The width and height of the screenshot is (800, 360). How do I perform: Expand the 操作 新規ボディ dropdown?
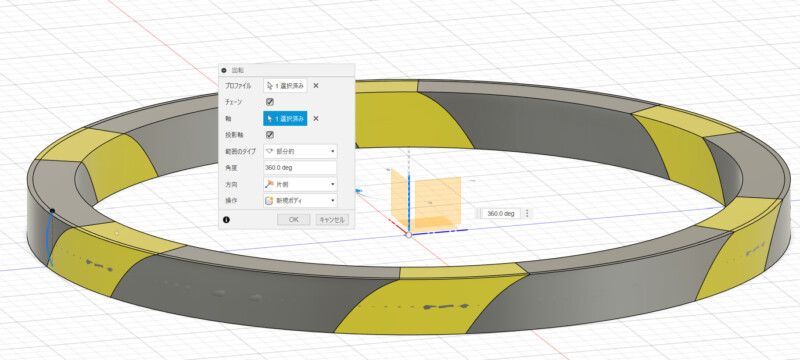(x=300, y=200)
